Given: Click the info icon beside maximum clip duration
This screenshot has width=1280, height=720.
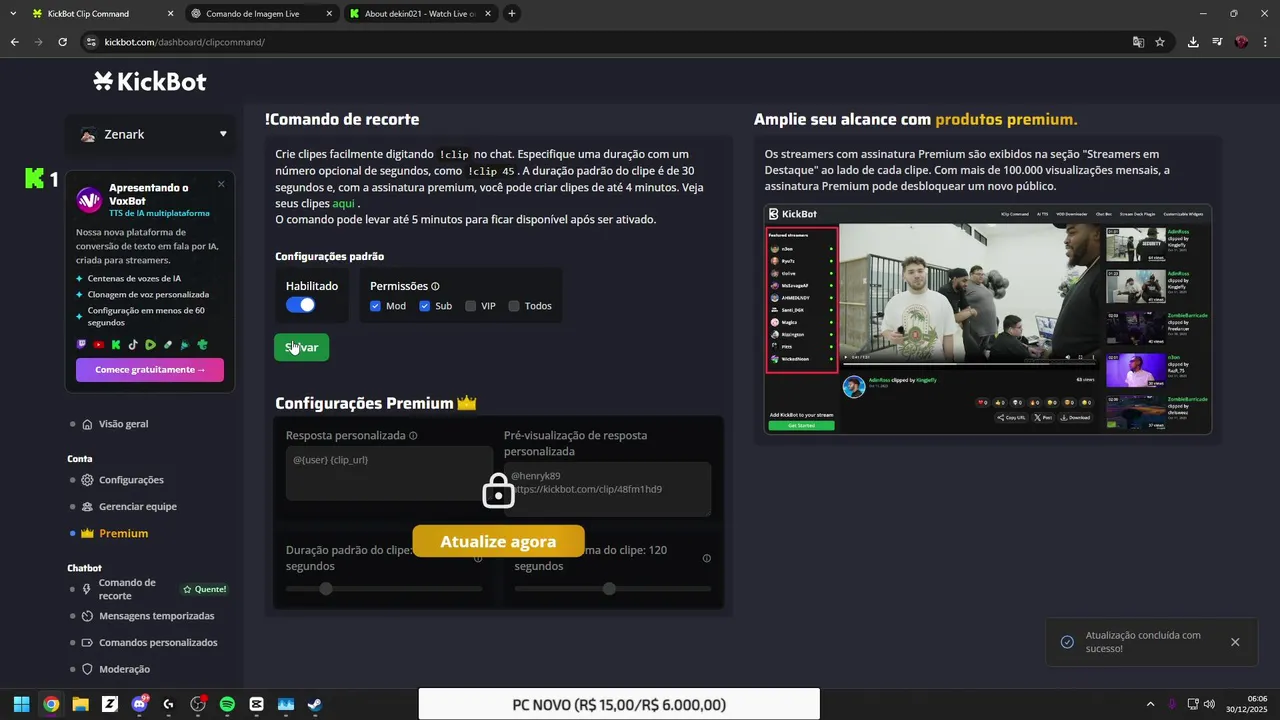Looking at the screenshot, I should 707,559.
